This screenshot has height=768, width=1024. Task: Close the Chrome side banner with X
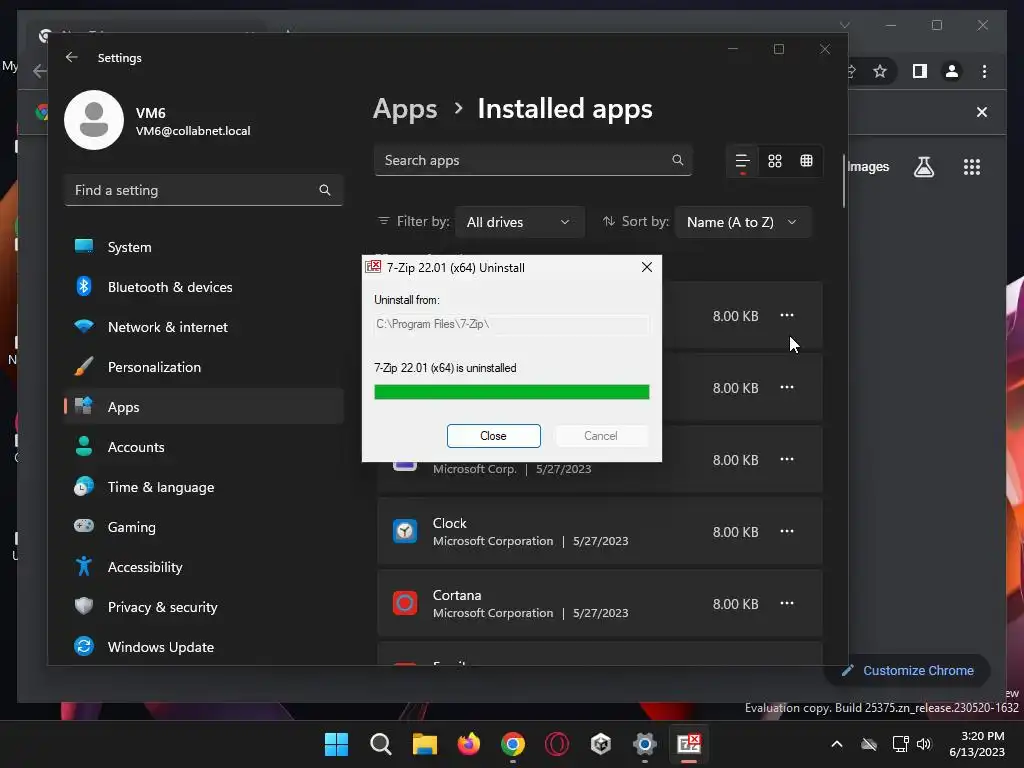point(982,112)
